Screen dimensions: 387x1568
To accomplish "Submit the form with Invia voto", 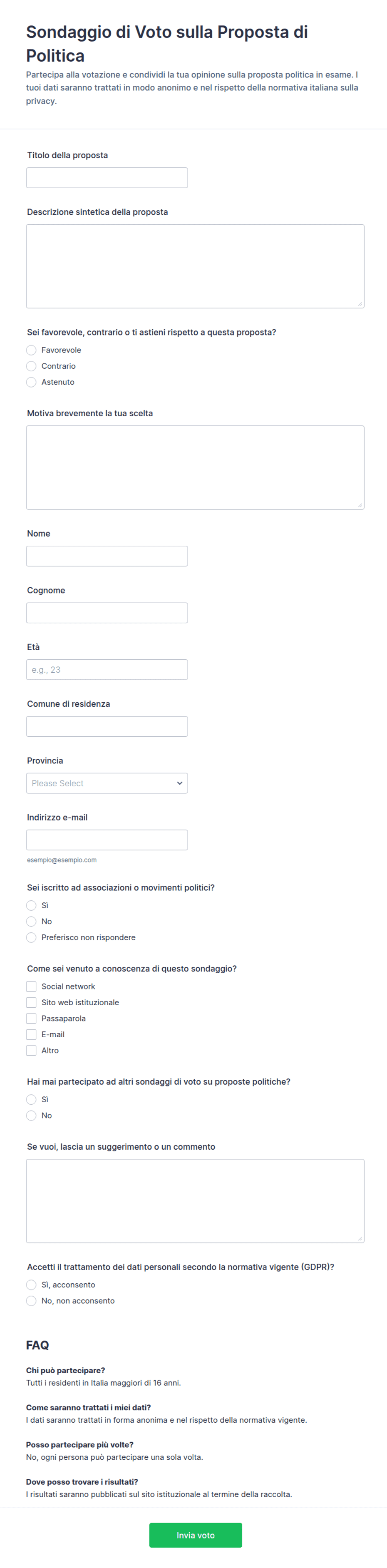I will (x=195, y=1535).
